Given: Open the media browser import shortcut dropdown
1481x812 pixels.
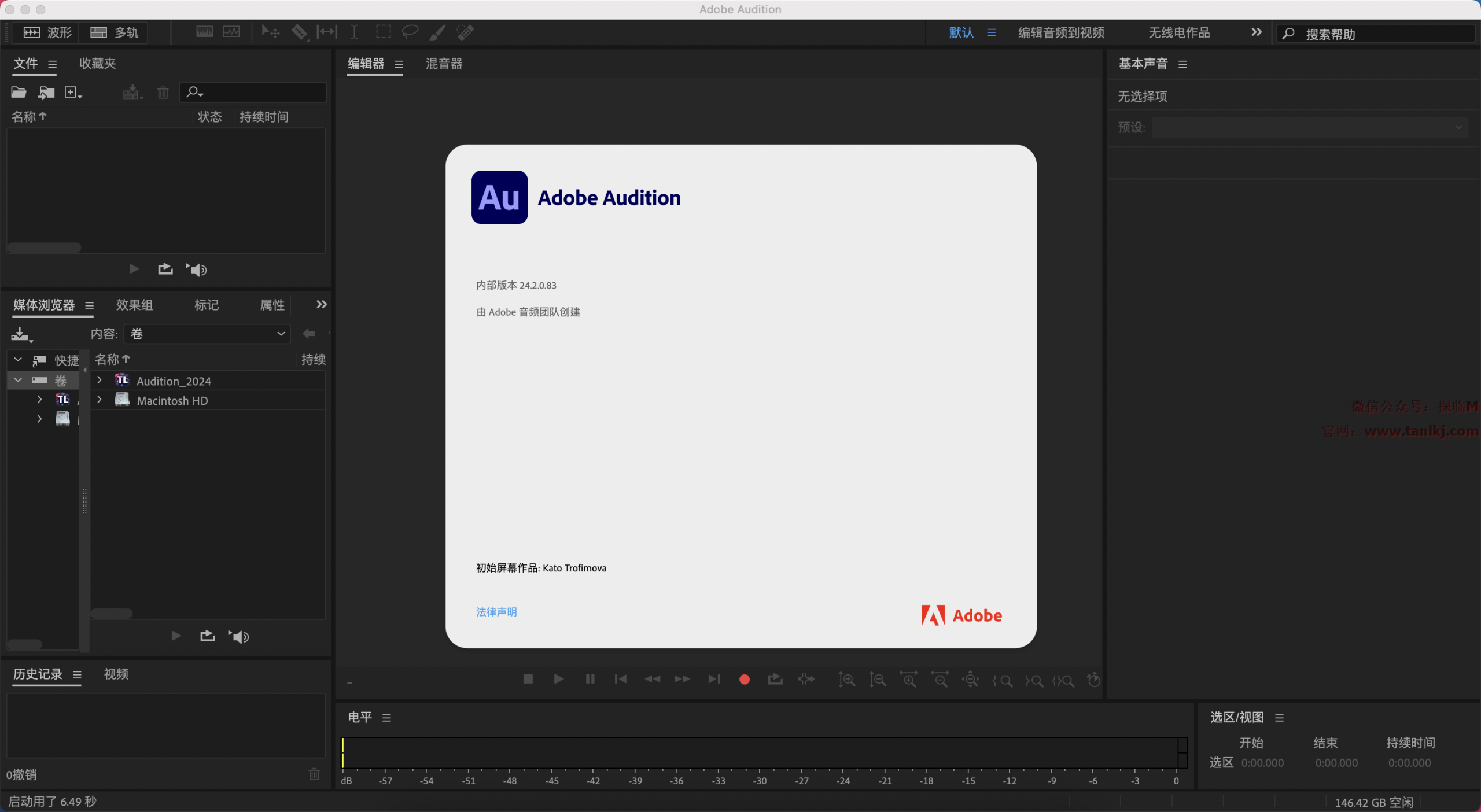Looking at the screenshot, I should click(x=22, y=334).
